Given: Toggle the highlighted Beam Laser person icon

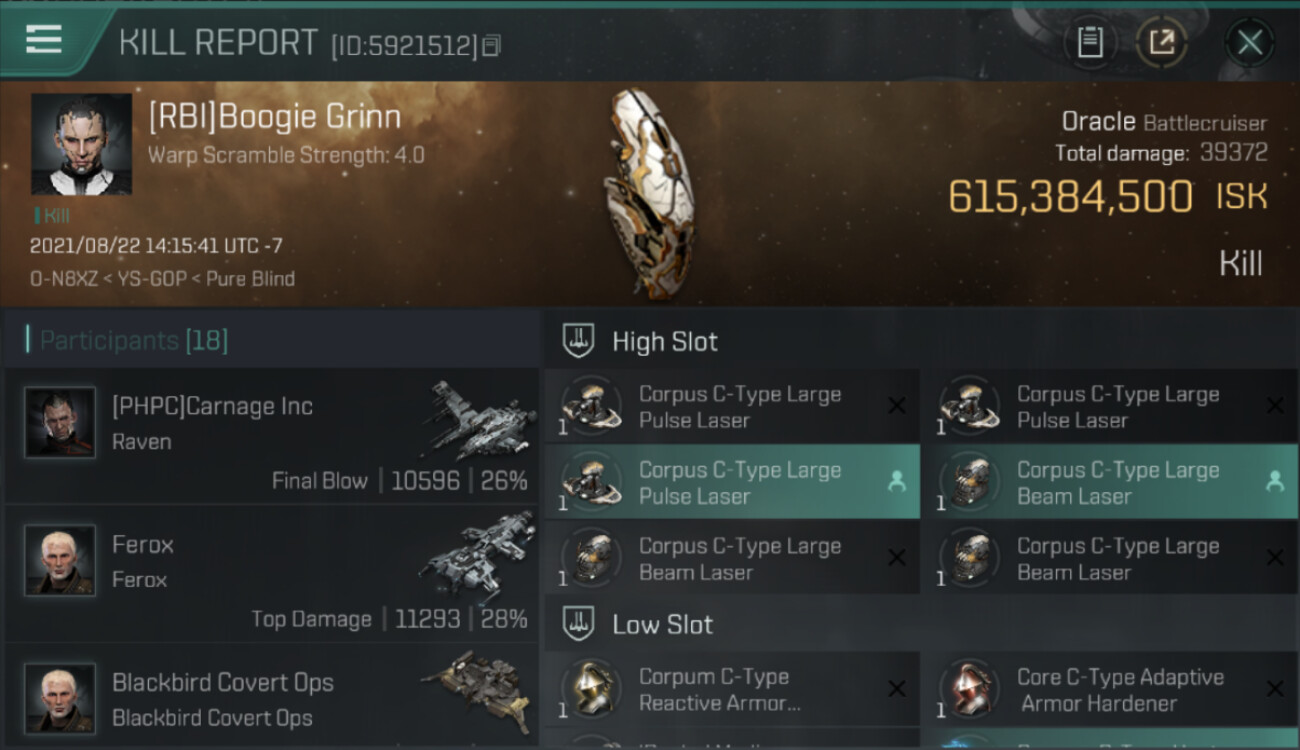Looking at the screenshot, I should point(1275,482).
